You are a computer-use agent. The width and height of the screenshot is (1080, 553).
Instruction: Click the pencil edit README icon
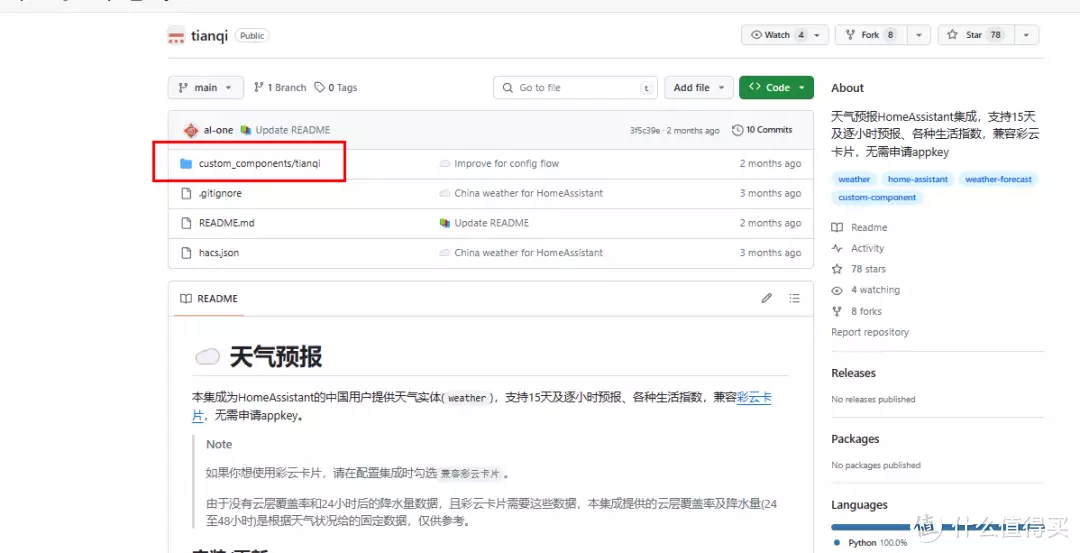(767, 298)
